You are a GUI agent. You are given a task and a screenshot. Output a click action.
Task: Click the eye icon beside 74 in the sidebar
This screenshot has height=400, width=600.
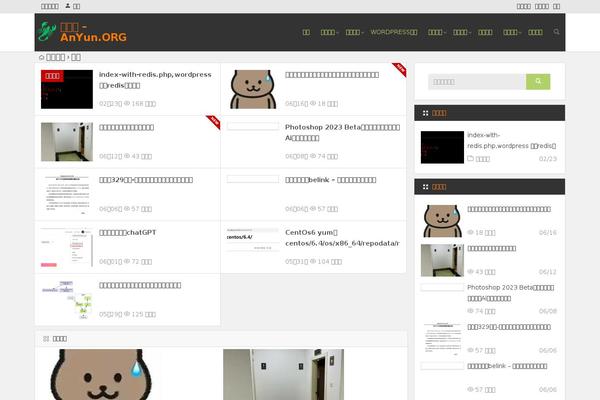click(470, 311)
